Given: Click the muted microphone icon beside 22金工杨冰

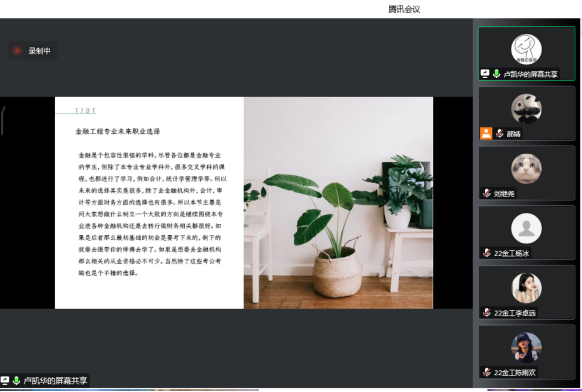Looking at the screenshot, I should [487, 253].
